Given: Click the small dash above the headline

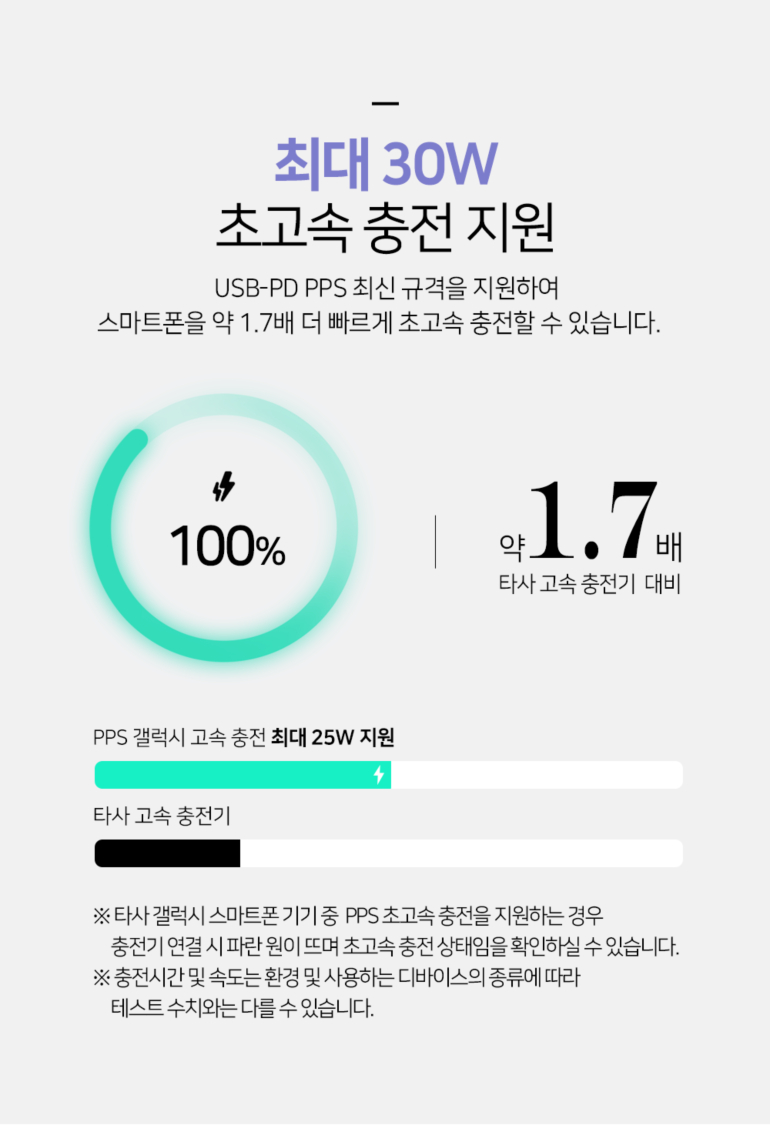Looking at the screenshot, I should [x=384, y=103].
